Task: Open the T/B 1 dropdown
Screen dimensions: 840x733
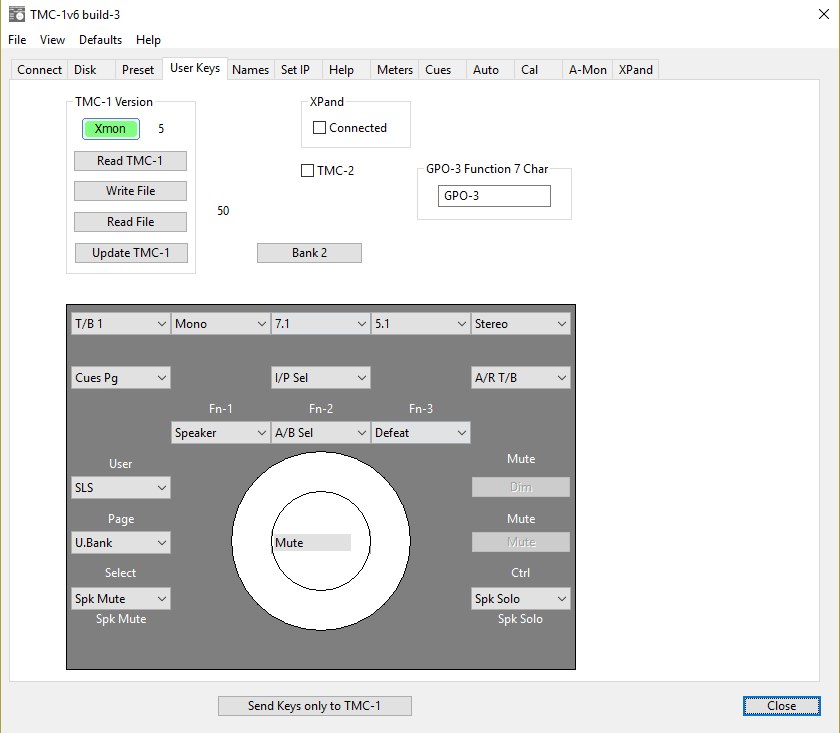Action: pyautogui.click(x=120, y=323)
